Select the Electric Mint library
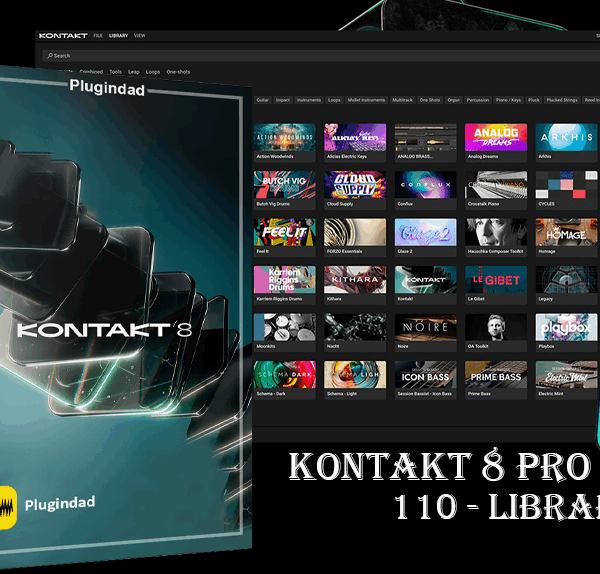Image resolution: width=600 pixels, height=574 pixels. [x=566, y=379]
